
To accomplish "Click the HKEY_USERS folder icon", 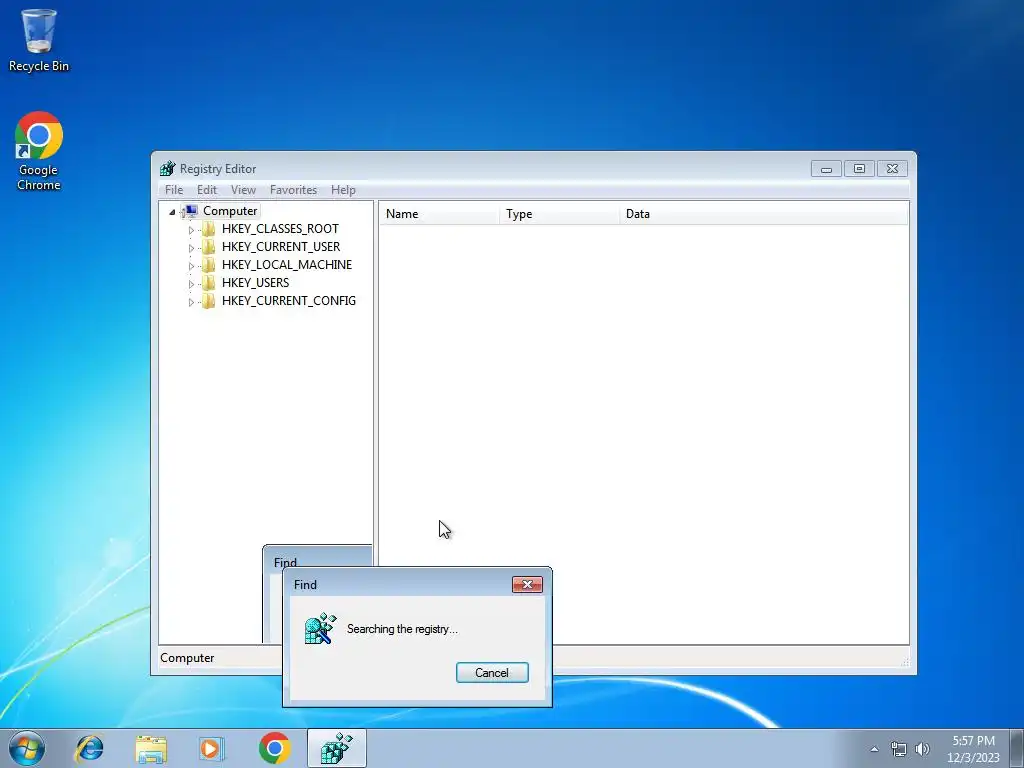I will point(208,283).
